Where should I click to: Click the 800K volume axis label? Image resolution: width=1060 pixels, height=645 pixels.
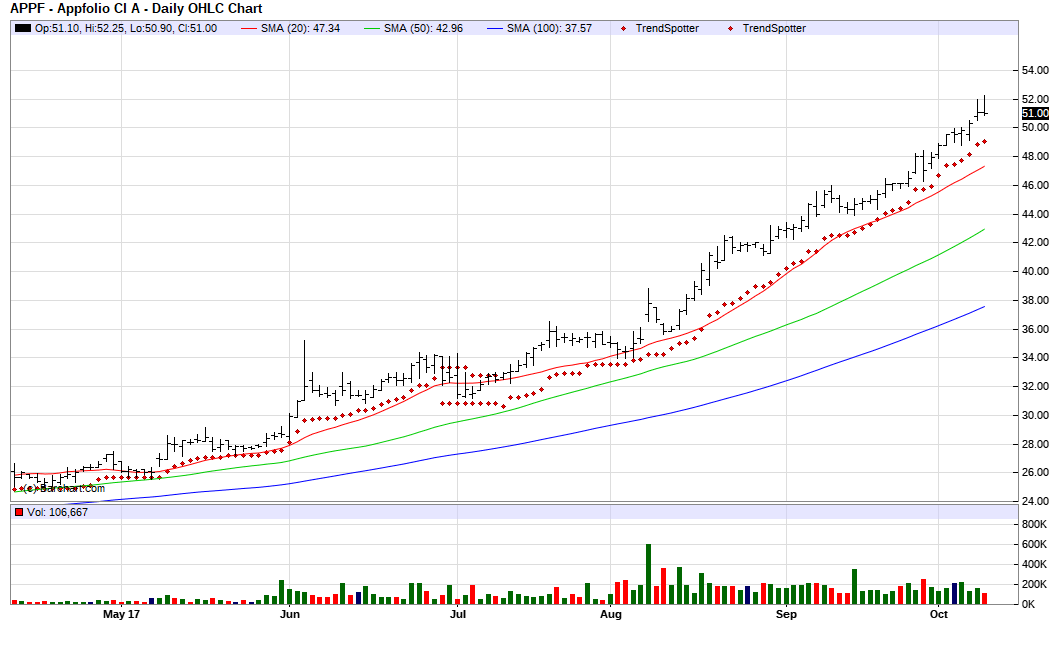coord(1034,525)
